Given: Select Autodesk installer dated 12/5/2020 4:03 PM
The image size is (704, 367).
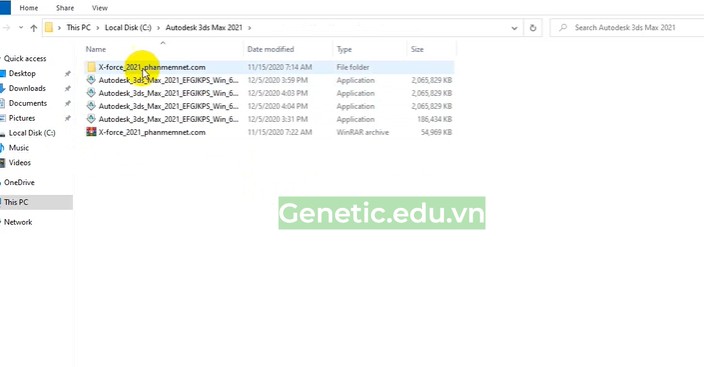Looking at the screenshot, I should pos(269,93).
